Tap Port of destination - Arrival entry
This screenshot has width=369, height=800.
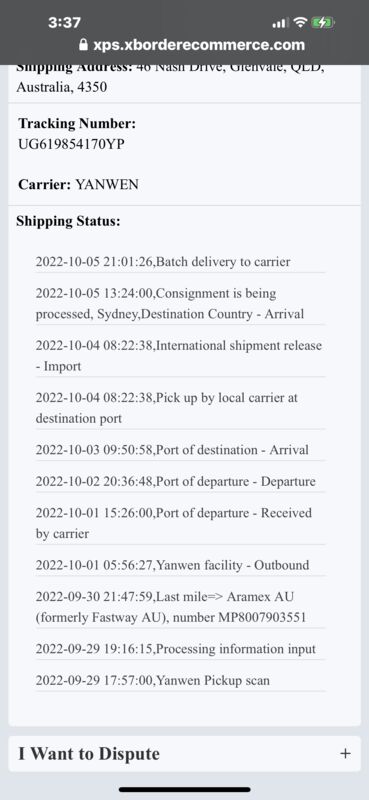coord(180,450)
